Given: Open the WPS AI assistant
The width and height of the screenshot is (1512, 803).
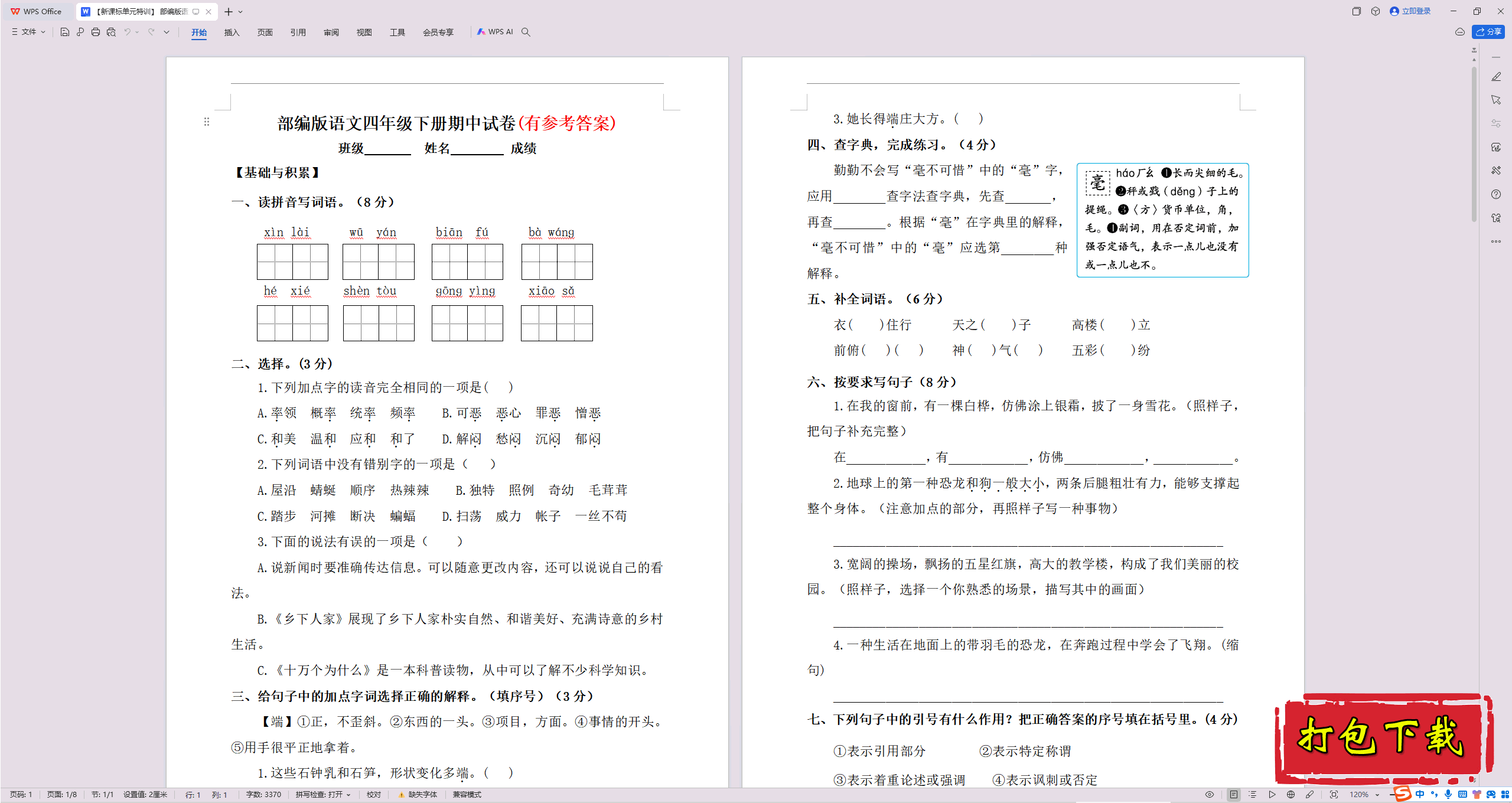Looking at the screenshot, I should [495, 32].
